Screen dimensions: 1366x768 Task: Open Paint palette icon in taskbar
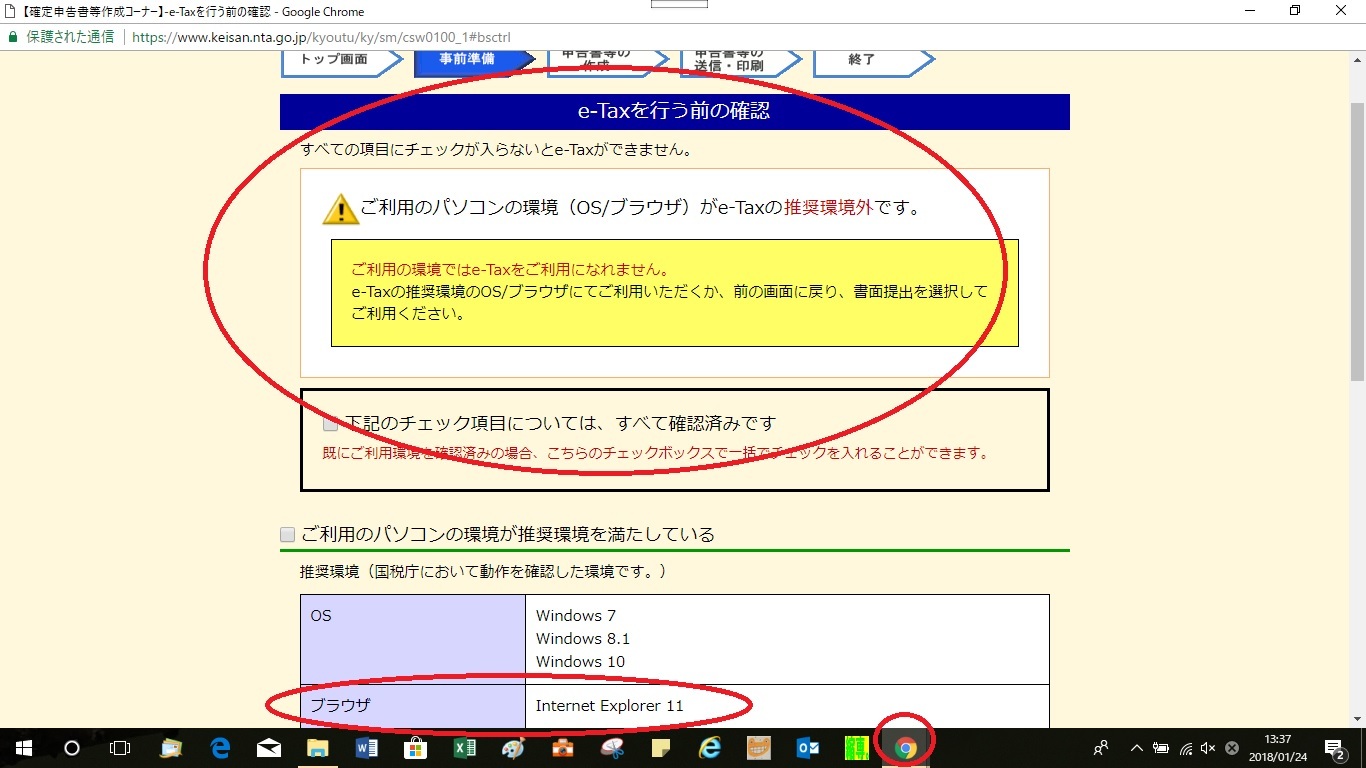click(x=512, y=748)
